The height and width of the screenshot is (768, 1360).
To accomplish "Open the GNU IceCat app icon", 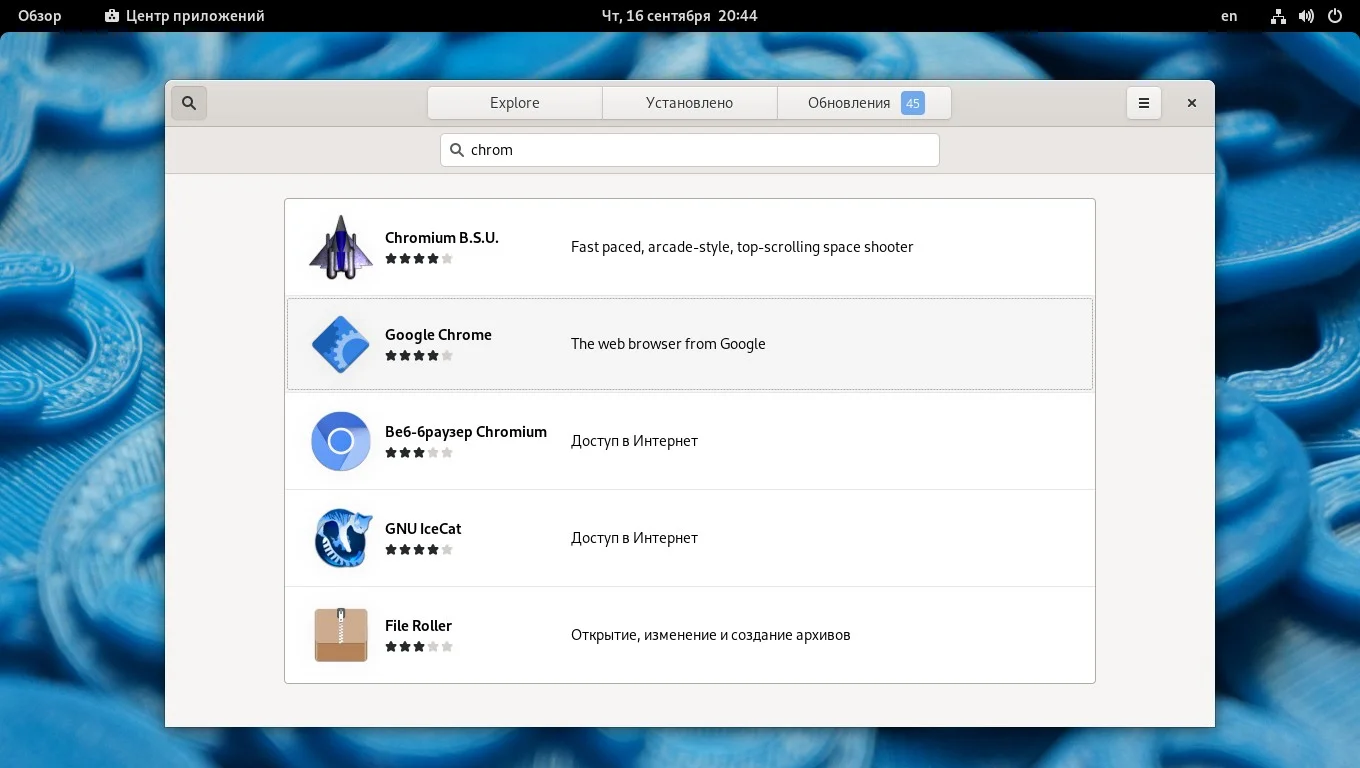I will coord(341,538).
